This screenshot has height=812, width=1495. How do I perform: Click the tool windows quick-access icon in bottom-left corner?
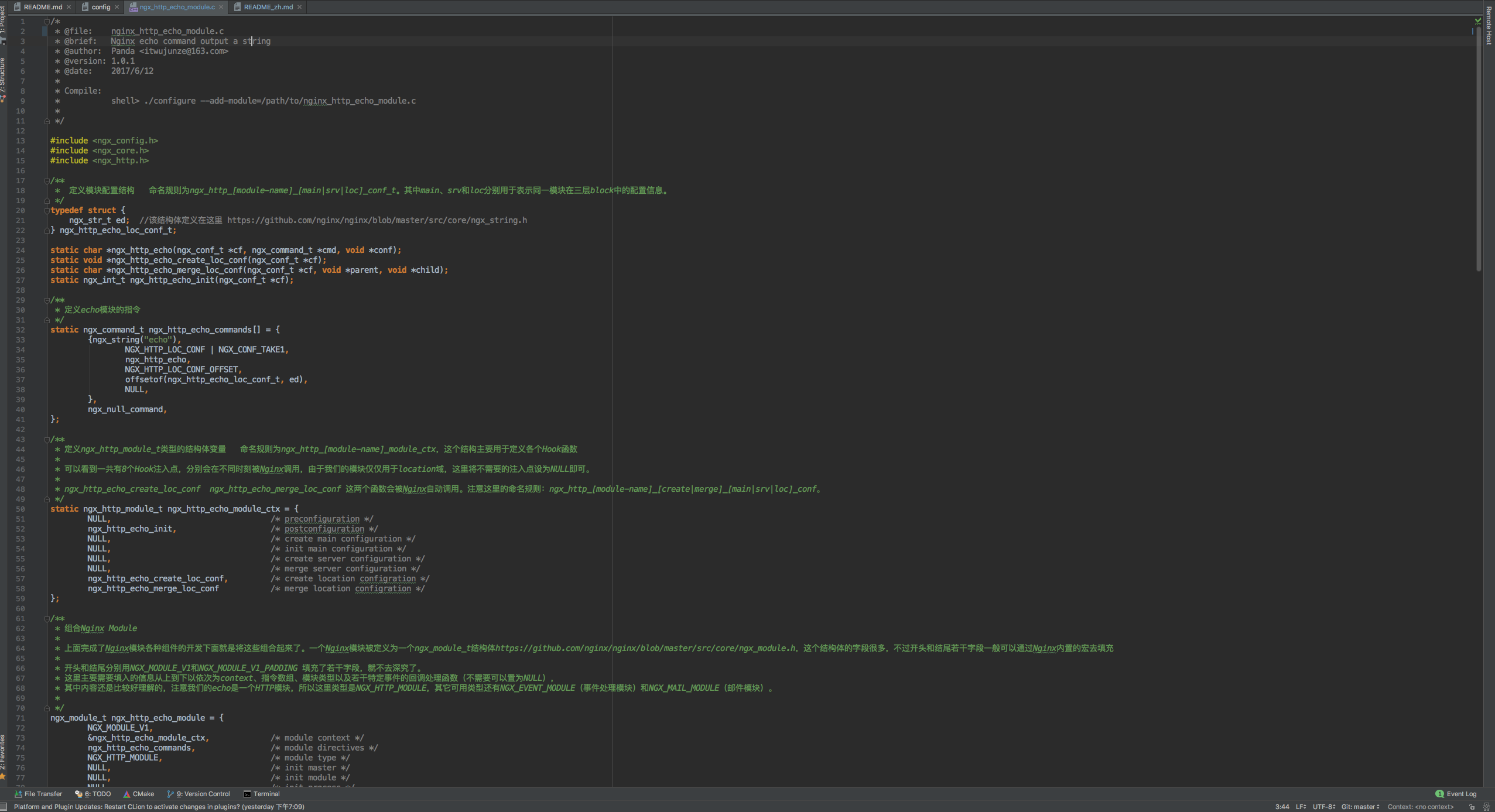tap(4, 807)
